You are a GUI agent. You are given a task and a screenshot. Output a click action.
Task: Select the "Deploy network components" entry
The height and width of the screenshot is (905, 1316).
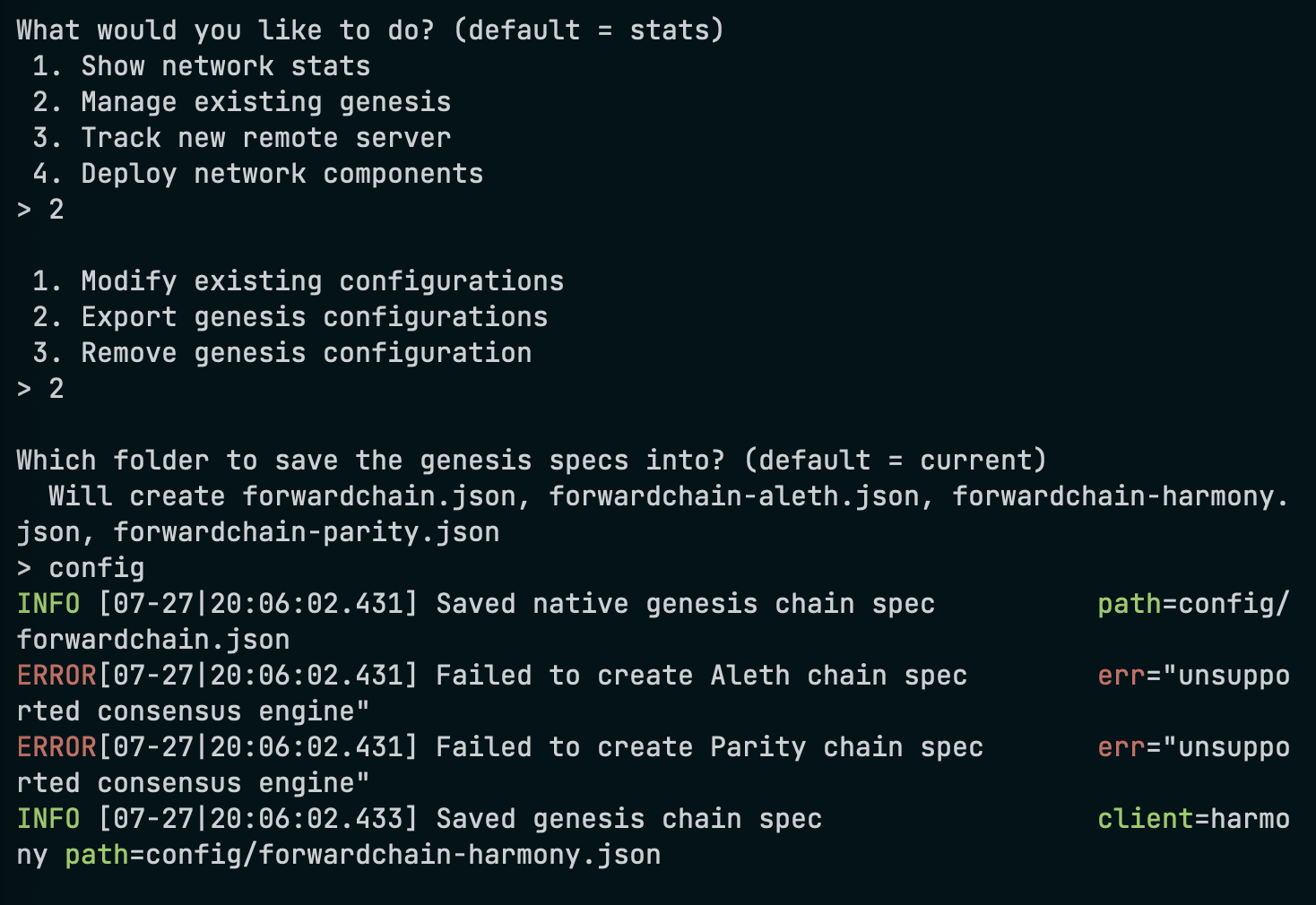click(281, 174)
